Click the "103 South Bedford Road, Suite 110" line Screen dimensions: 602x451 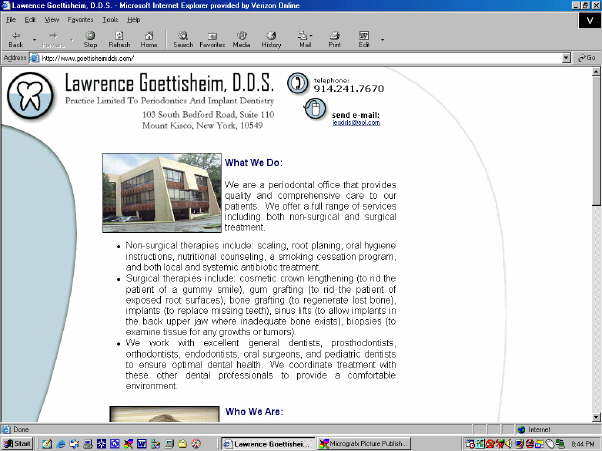coord(208,114)
